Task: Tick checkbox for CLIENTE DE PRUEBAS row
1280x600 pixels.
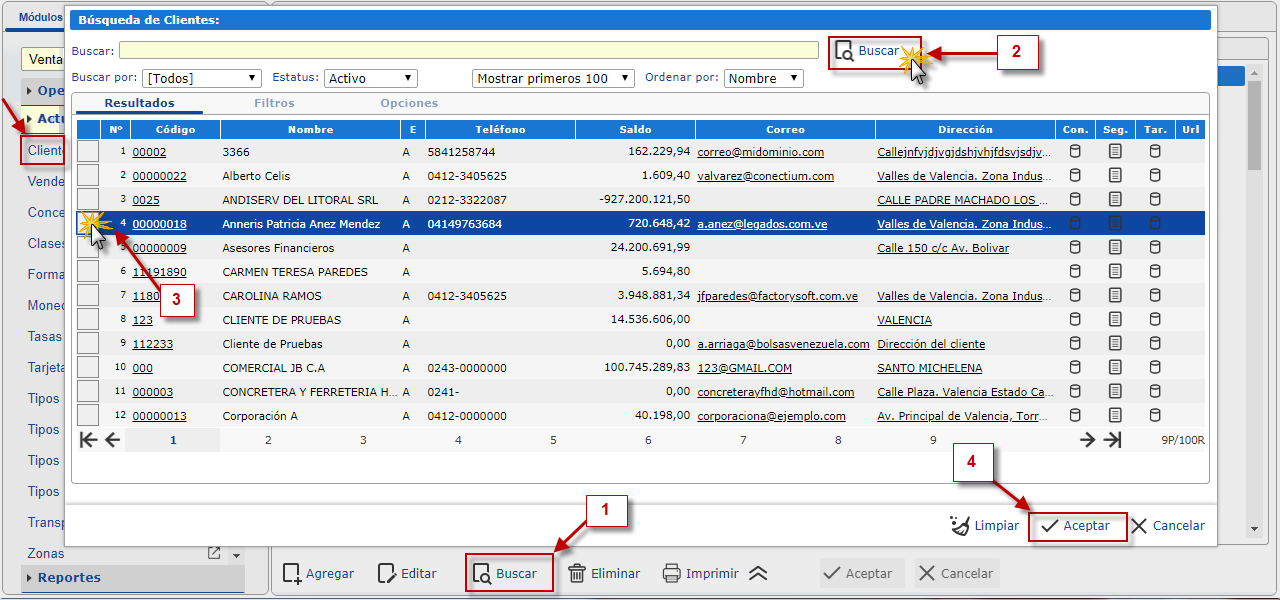Action: point(88,320)
